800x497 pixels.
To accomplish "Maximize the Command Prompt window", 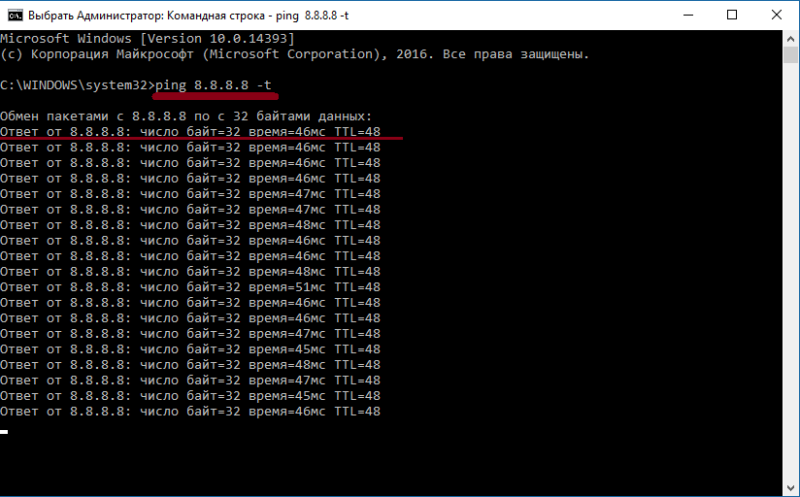I will pyautogui.click(x=732, y=15).
